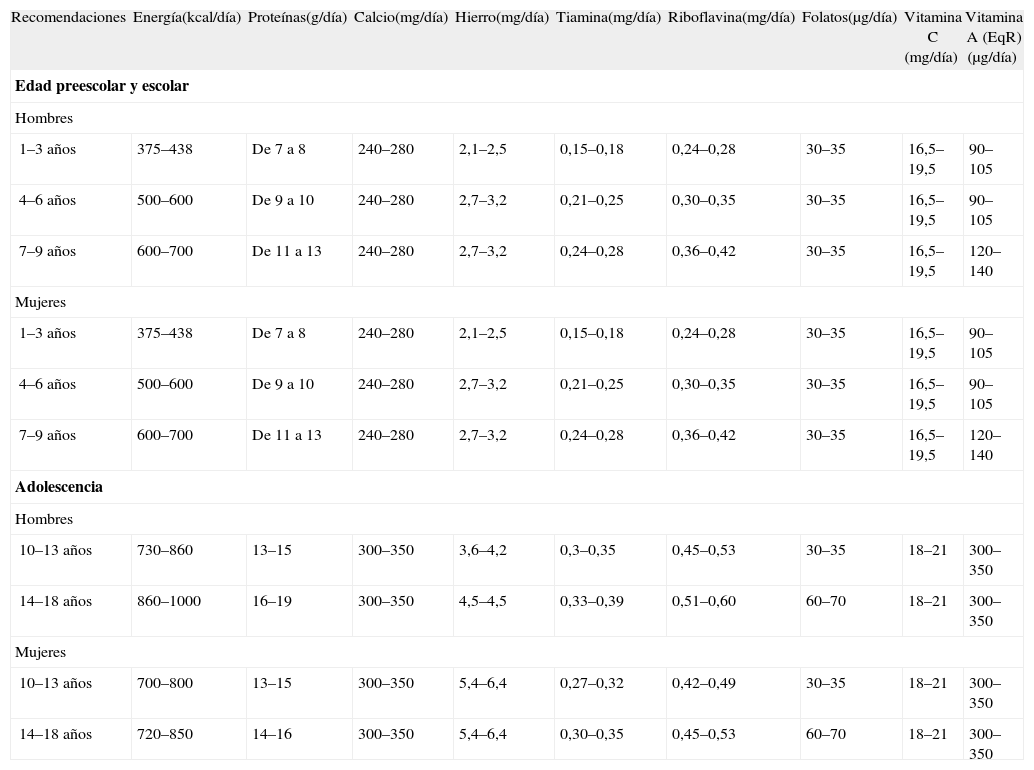Select the energy cell 720–850
1034x770 pixels.
tap(165, 734)
